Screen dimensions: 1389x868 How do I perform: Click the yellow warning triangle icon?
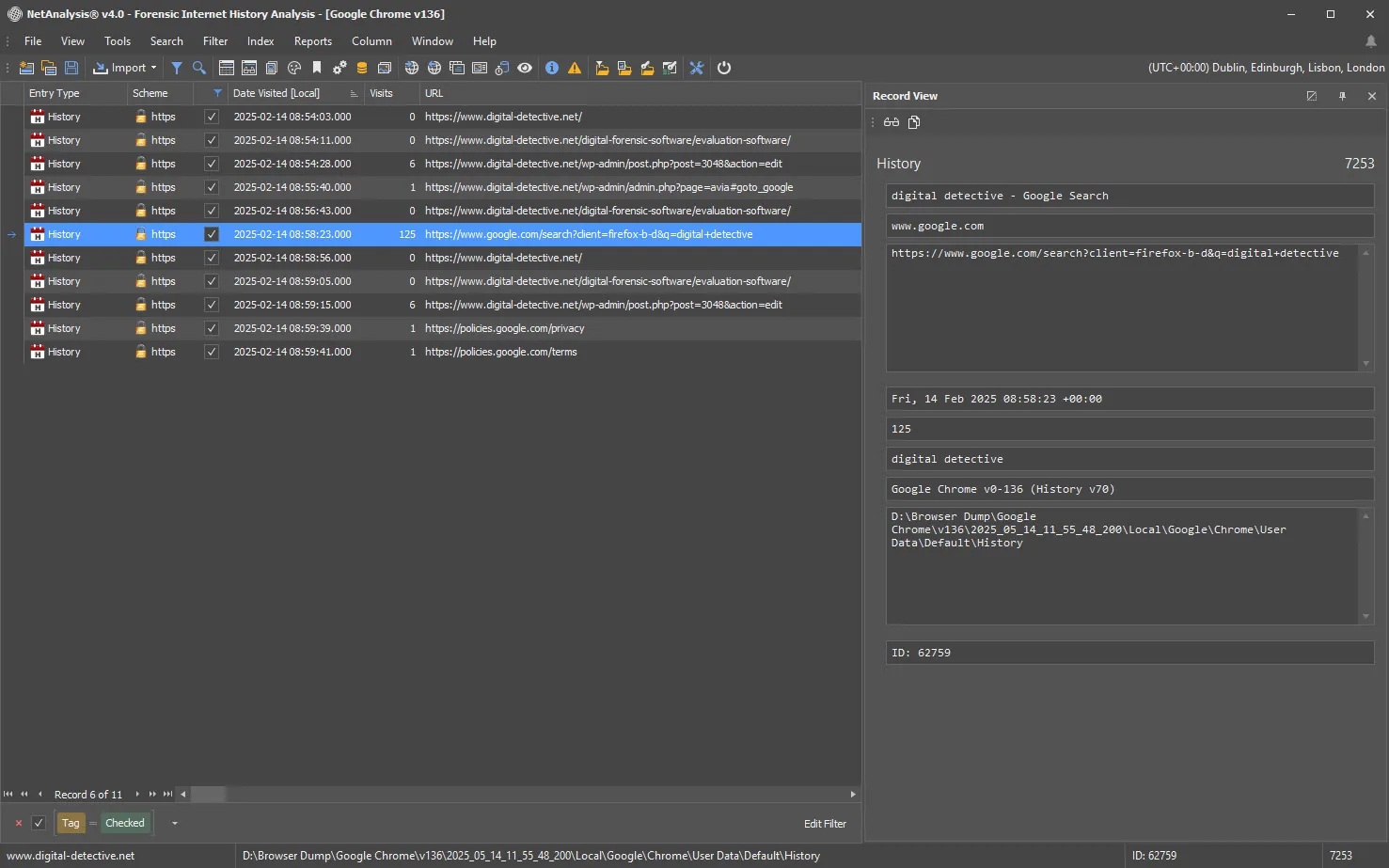pyautogui.click(x=575, y=68)
